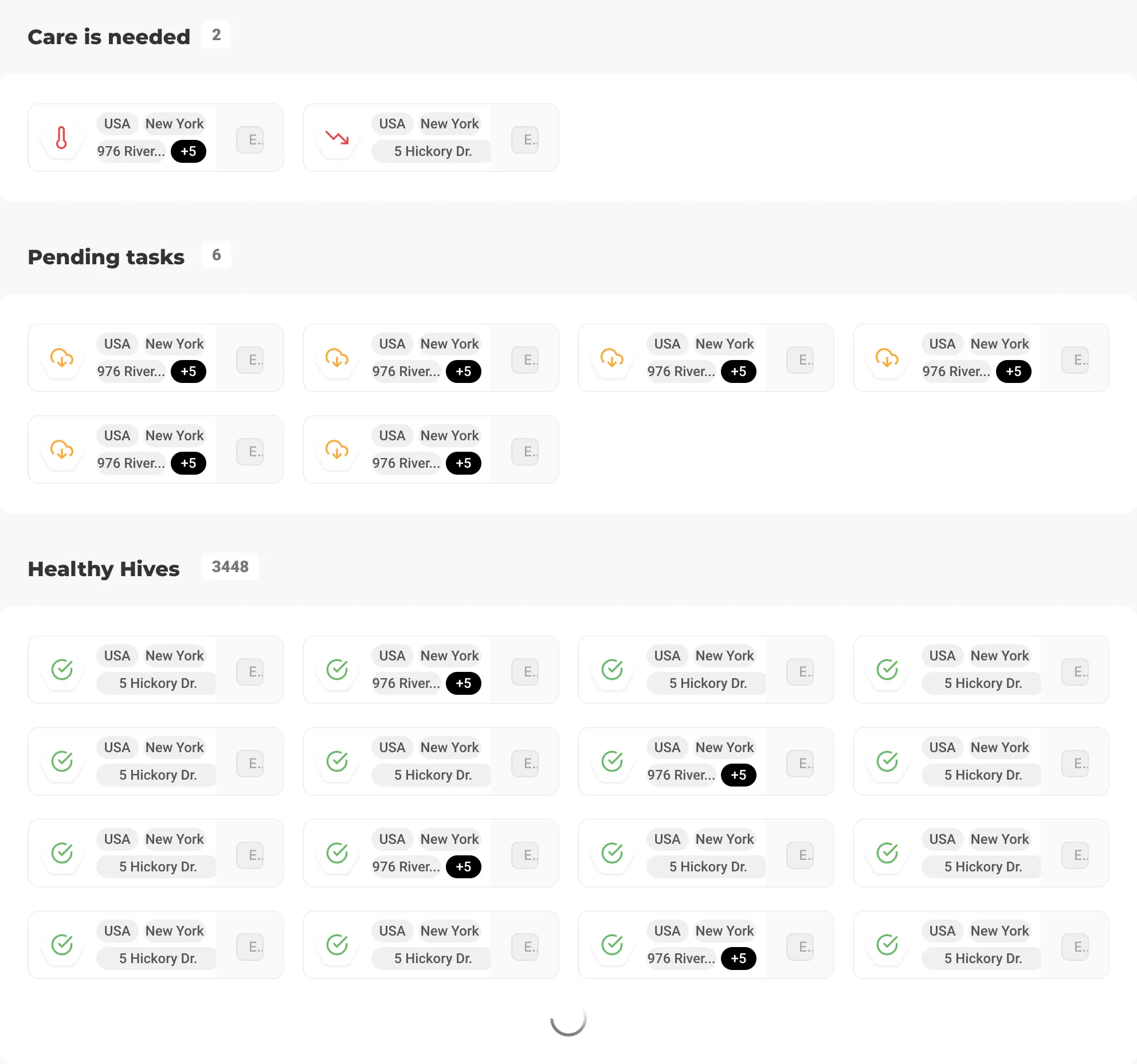Click the New York tag on trending-down card
The height and width of the screenshot is (1064, 1137).
click(449, 124)
